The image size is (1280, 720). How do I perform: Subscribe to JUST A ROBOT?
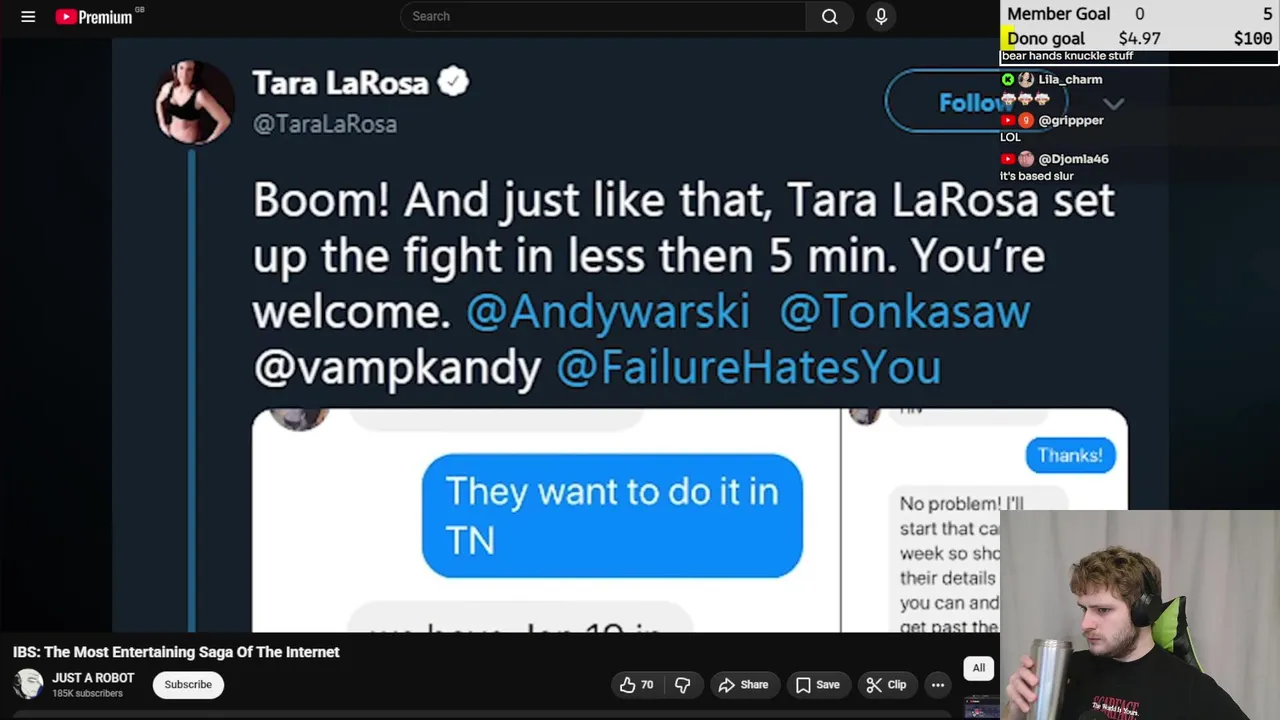(x=188, y=685)
